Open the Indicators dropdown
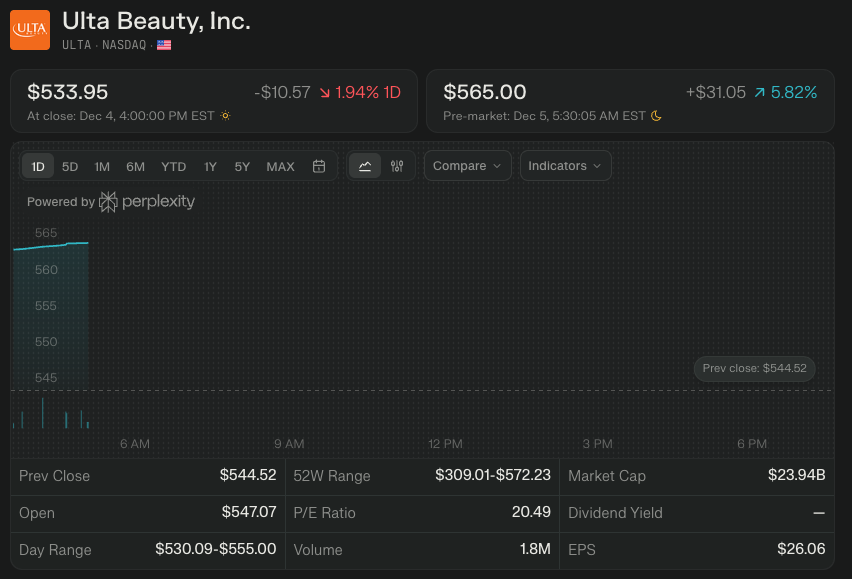This screenshot has width=852, height=579. (565, 166)
